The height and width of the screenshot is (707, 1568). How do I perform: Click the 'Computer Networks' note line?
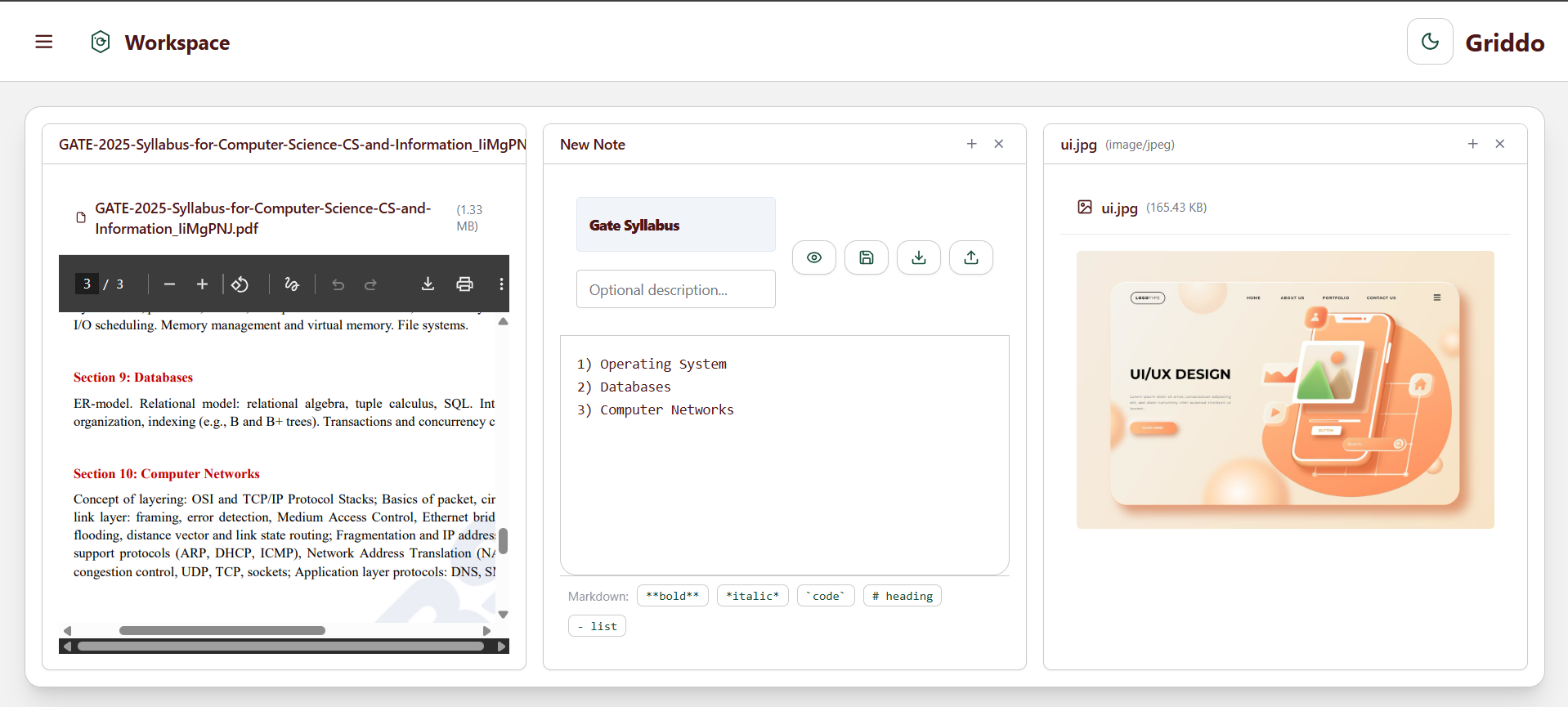pyautogui.click(x=667, y=409)
